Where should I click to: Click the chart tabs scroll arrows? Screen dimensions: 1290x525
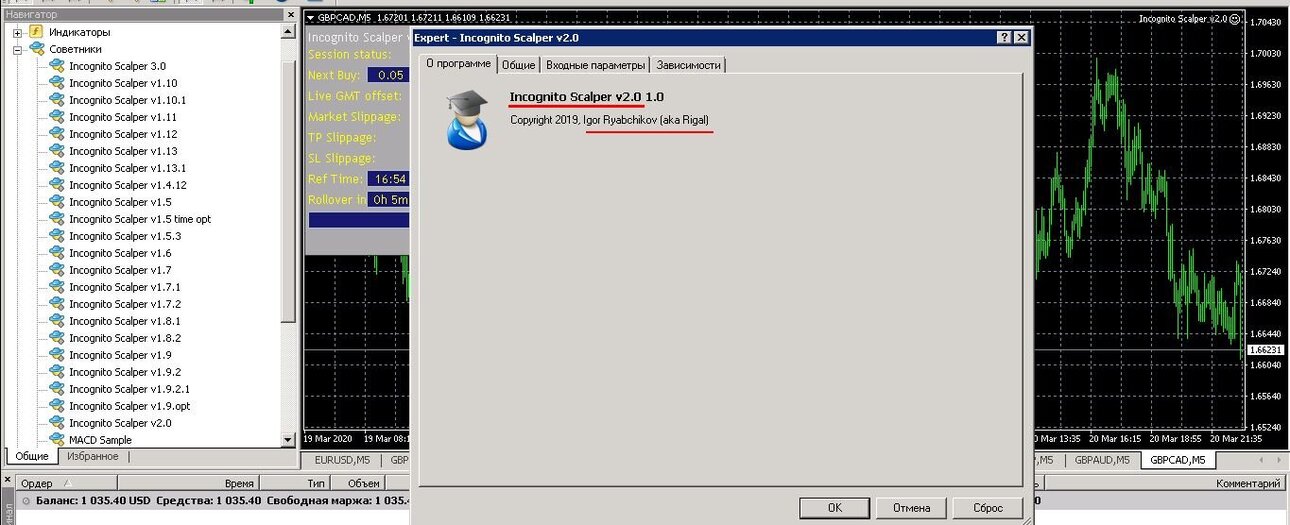tap(1269, 460)
